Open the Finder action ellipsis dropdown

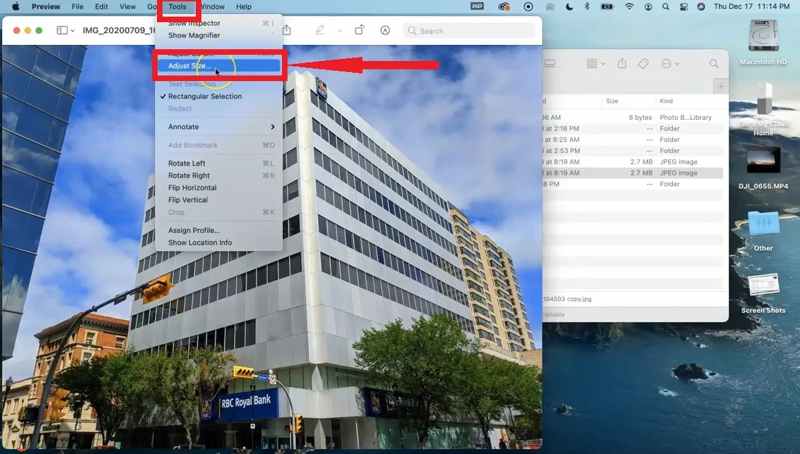tap(670, 64)
